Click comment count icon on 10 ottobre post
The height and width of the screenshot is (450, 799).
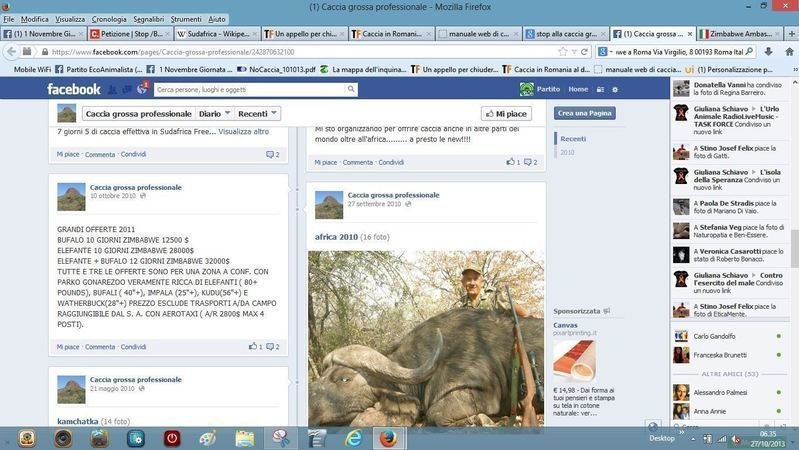coord(273,347)
